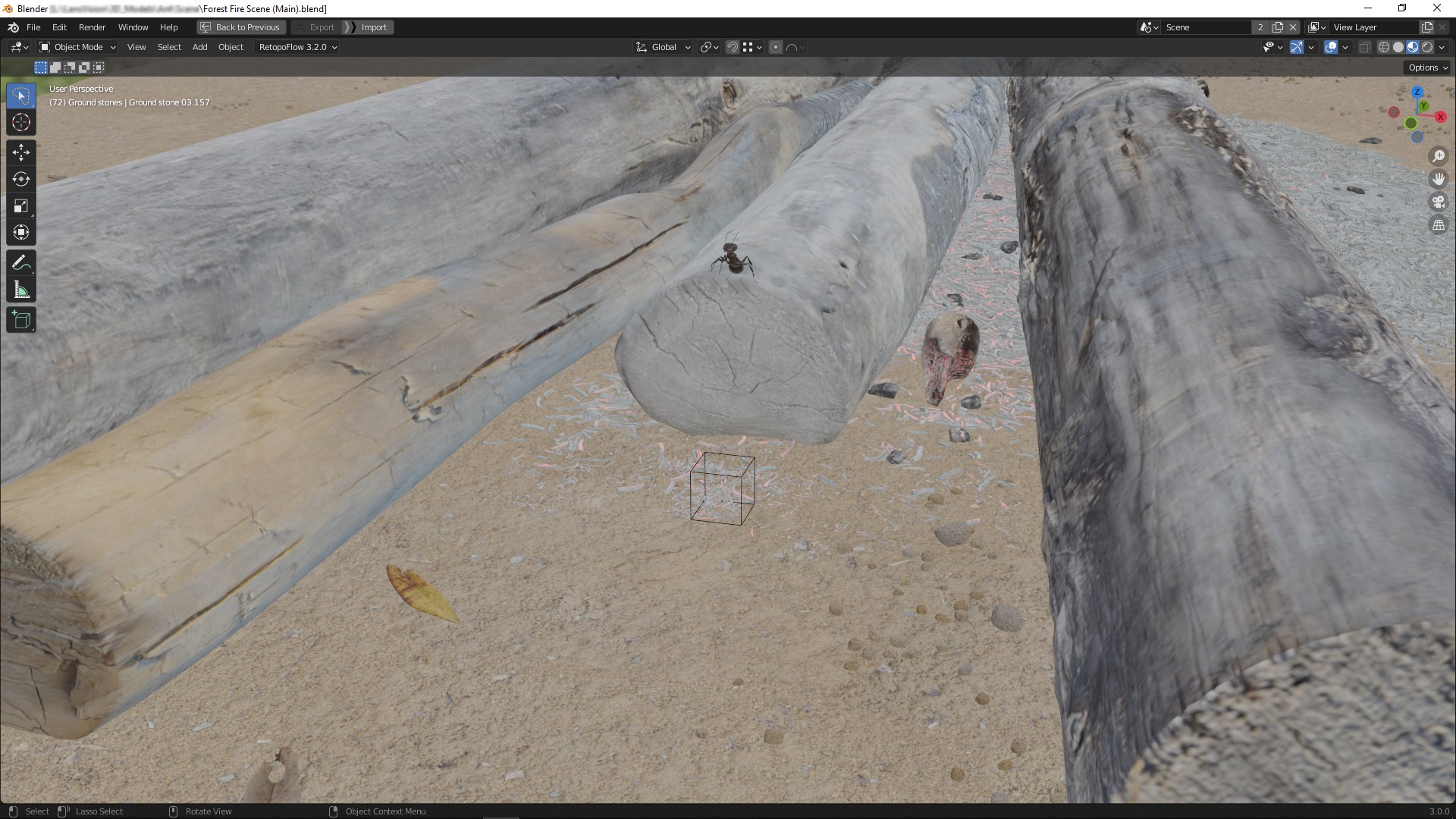1456x819 pixels.
Task: Open the Add menu in viewport header
Action: tap(199, 47)
